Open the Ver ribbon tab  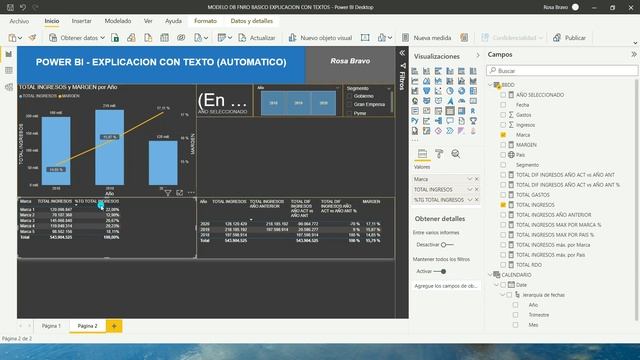pyautogui.click(x=148, y=21)
